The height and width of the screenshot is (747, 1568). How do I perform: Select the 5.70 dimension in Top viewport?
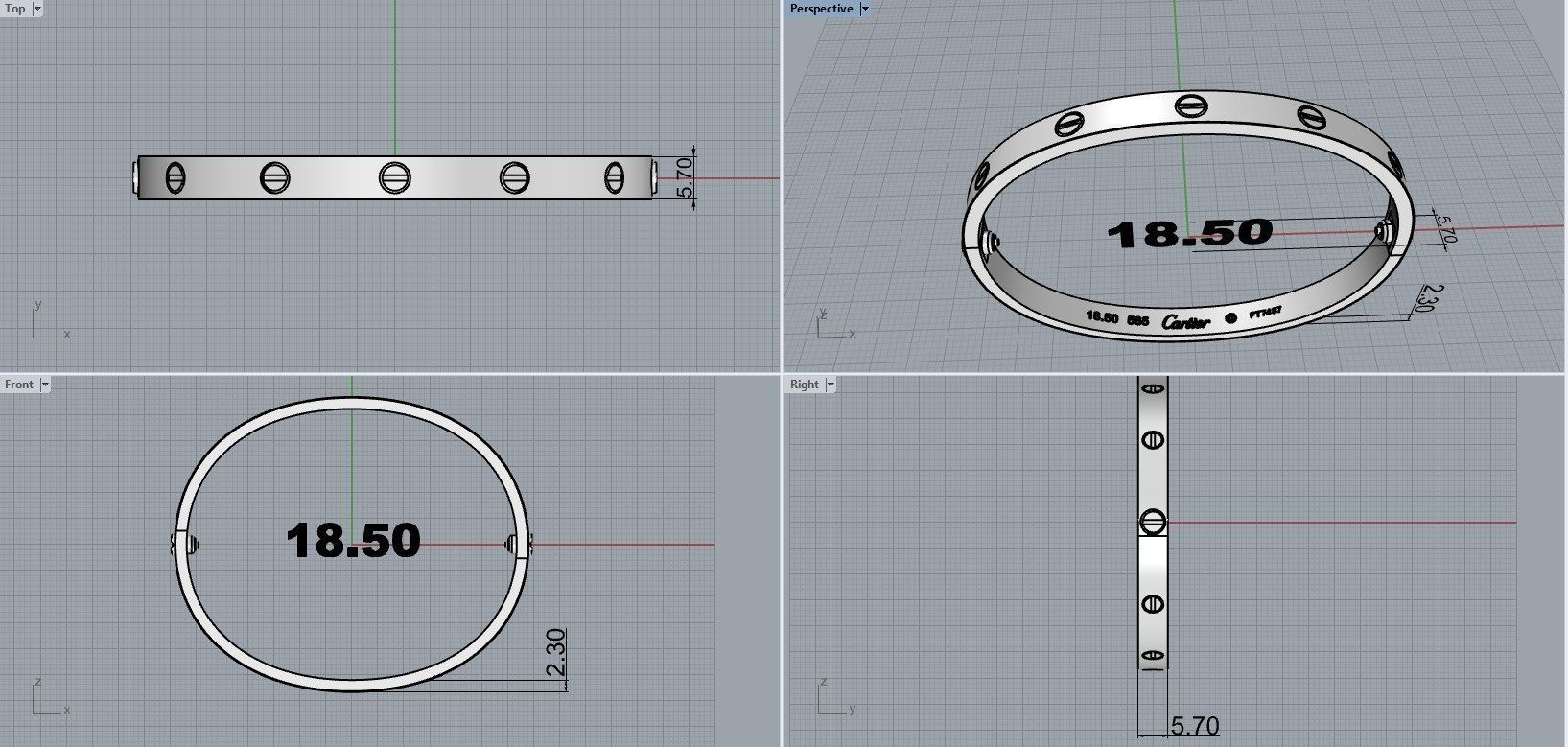(x=685, y=177)
